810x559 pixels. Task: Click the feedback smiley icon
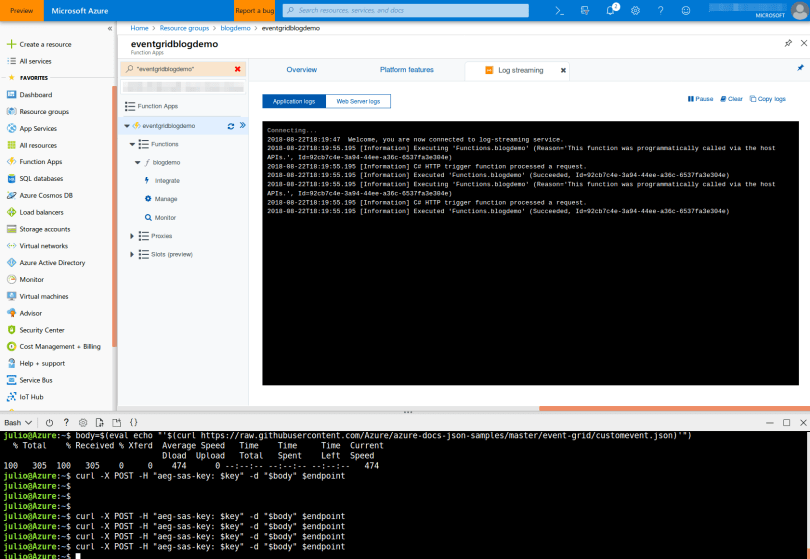[x=685, y=10]
